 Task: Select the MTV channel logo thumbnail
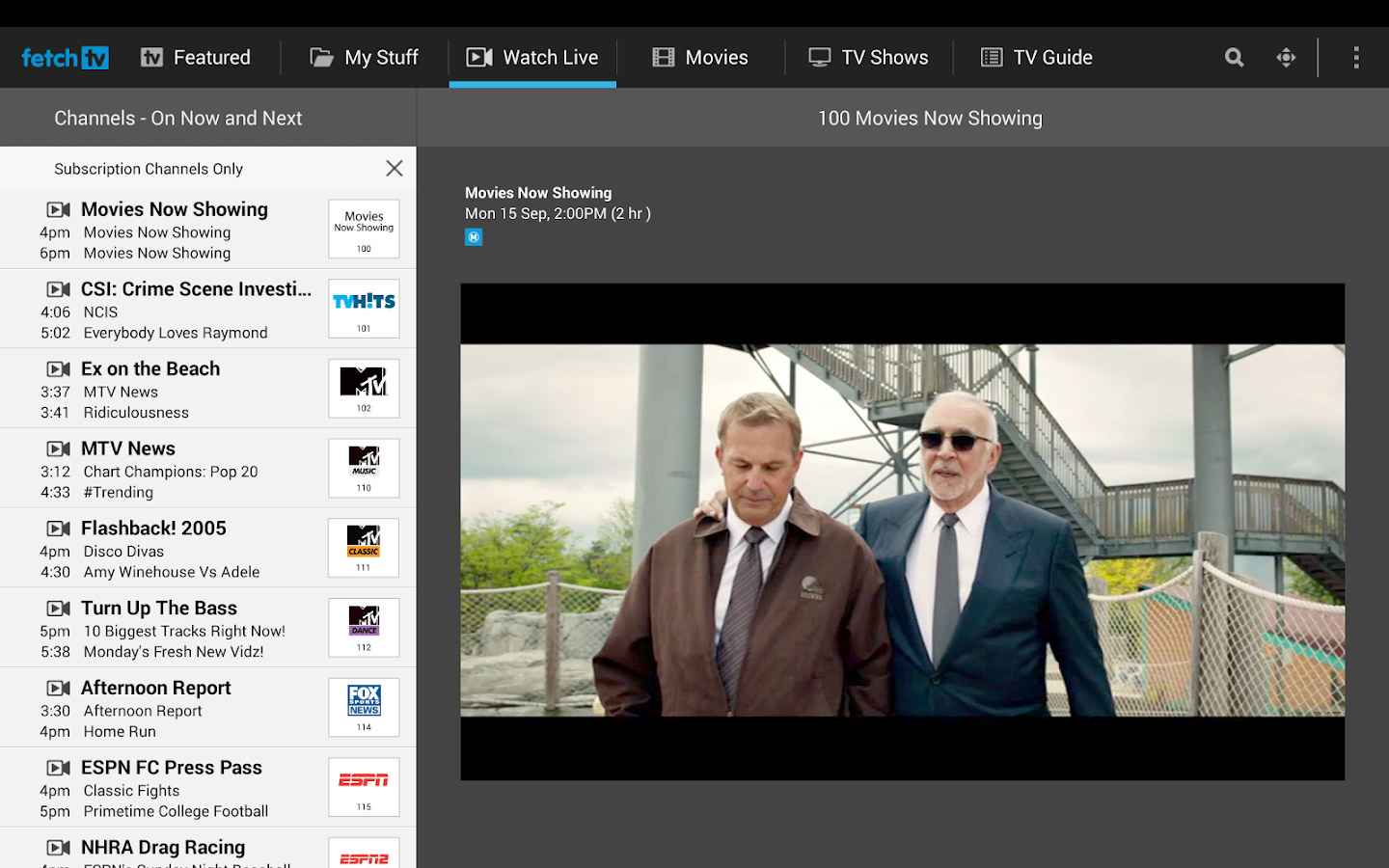tap(364, 388)
